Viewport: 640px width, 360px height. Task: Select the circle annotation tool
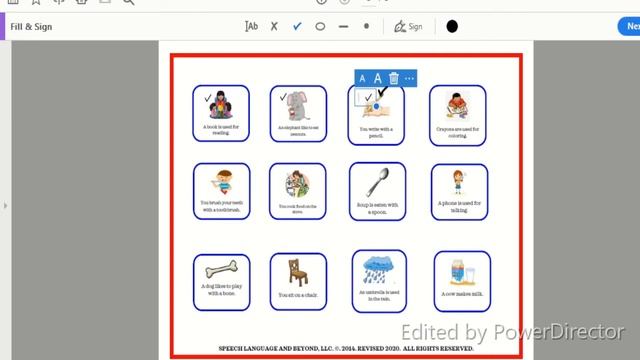pyautogui.click(x=320, y=27)
